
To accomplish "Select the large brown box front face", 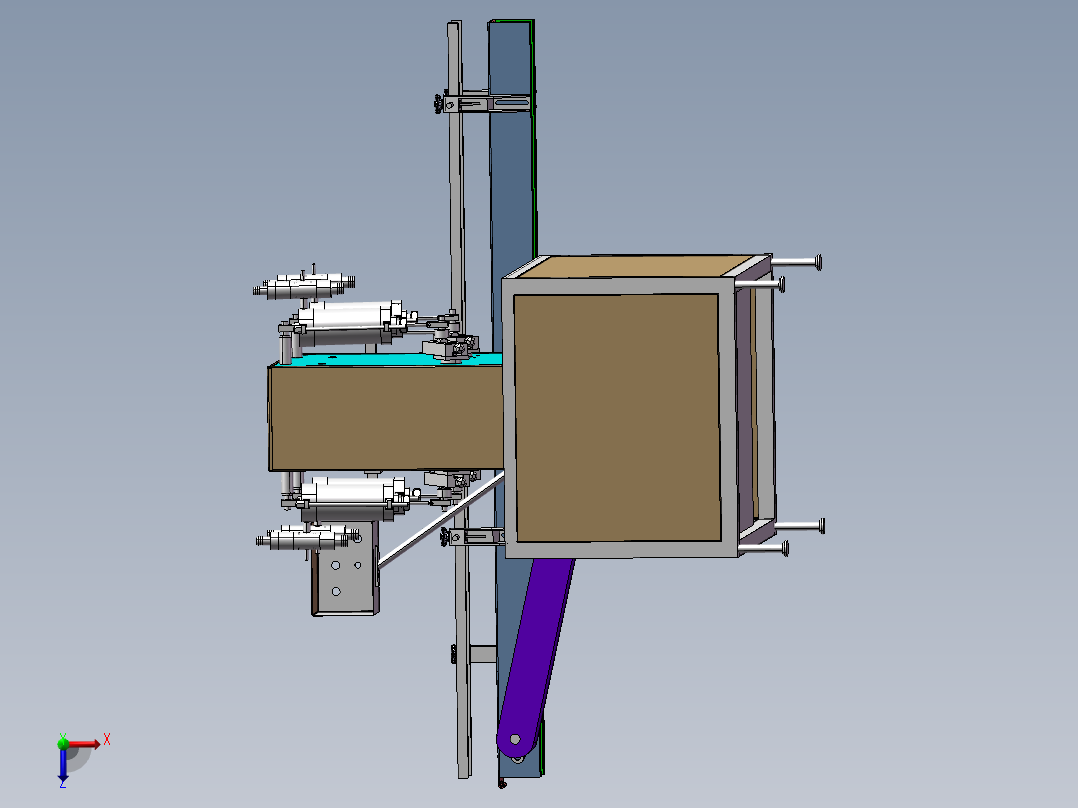I will pyautogui.click(x=617, y=417).
